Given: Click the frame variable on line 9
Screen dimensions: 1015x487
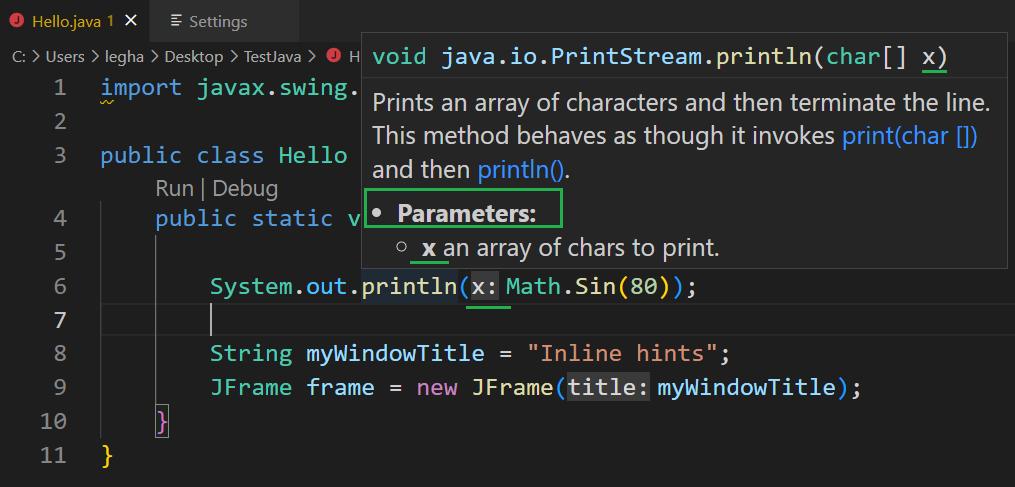Looking at the screenshot, I should pyautogui.click(x=340, y=388).
